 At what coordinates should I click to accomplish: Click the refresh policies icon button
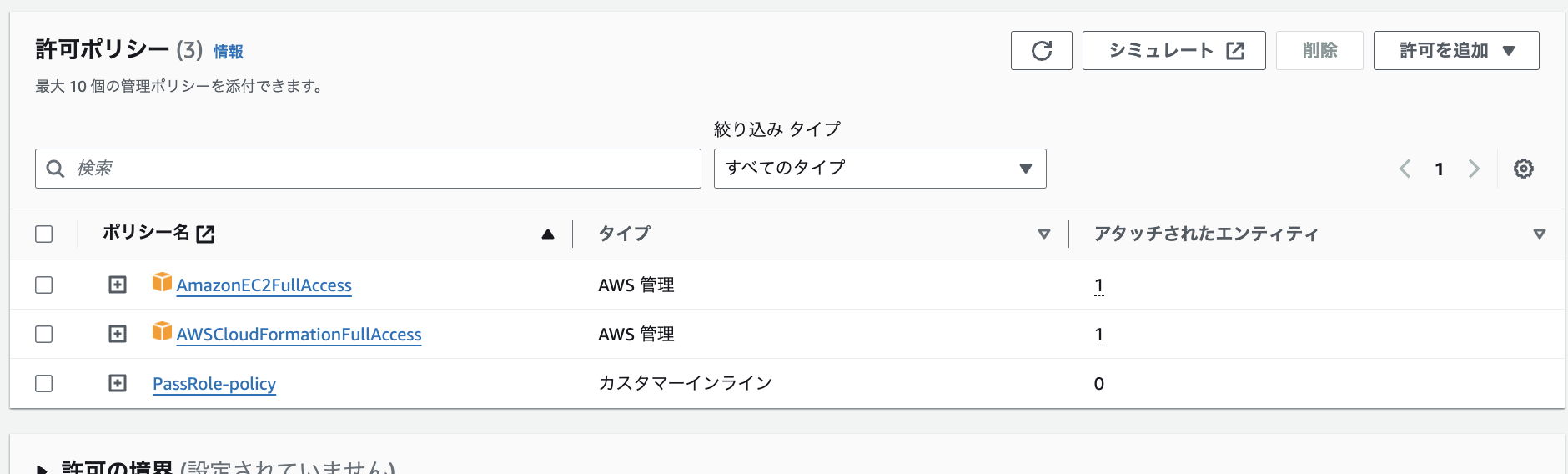[x=1041, y=51]
